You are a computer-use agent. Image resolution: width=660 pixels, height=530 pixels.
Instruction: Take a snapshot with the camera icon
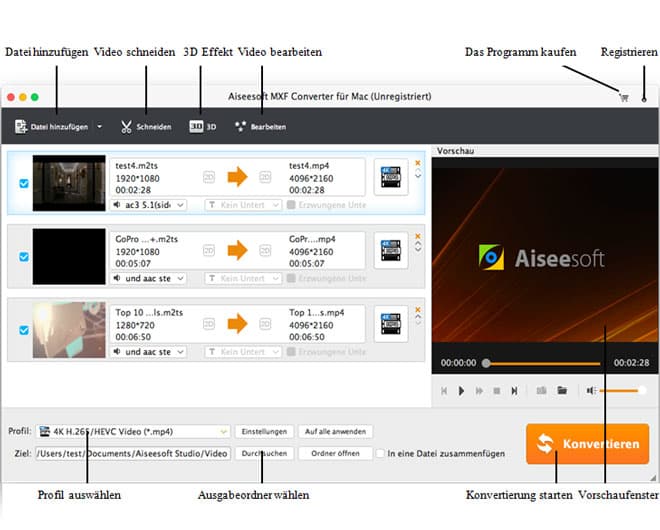pyautogui.click(x=541, y=390)
